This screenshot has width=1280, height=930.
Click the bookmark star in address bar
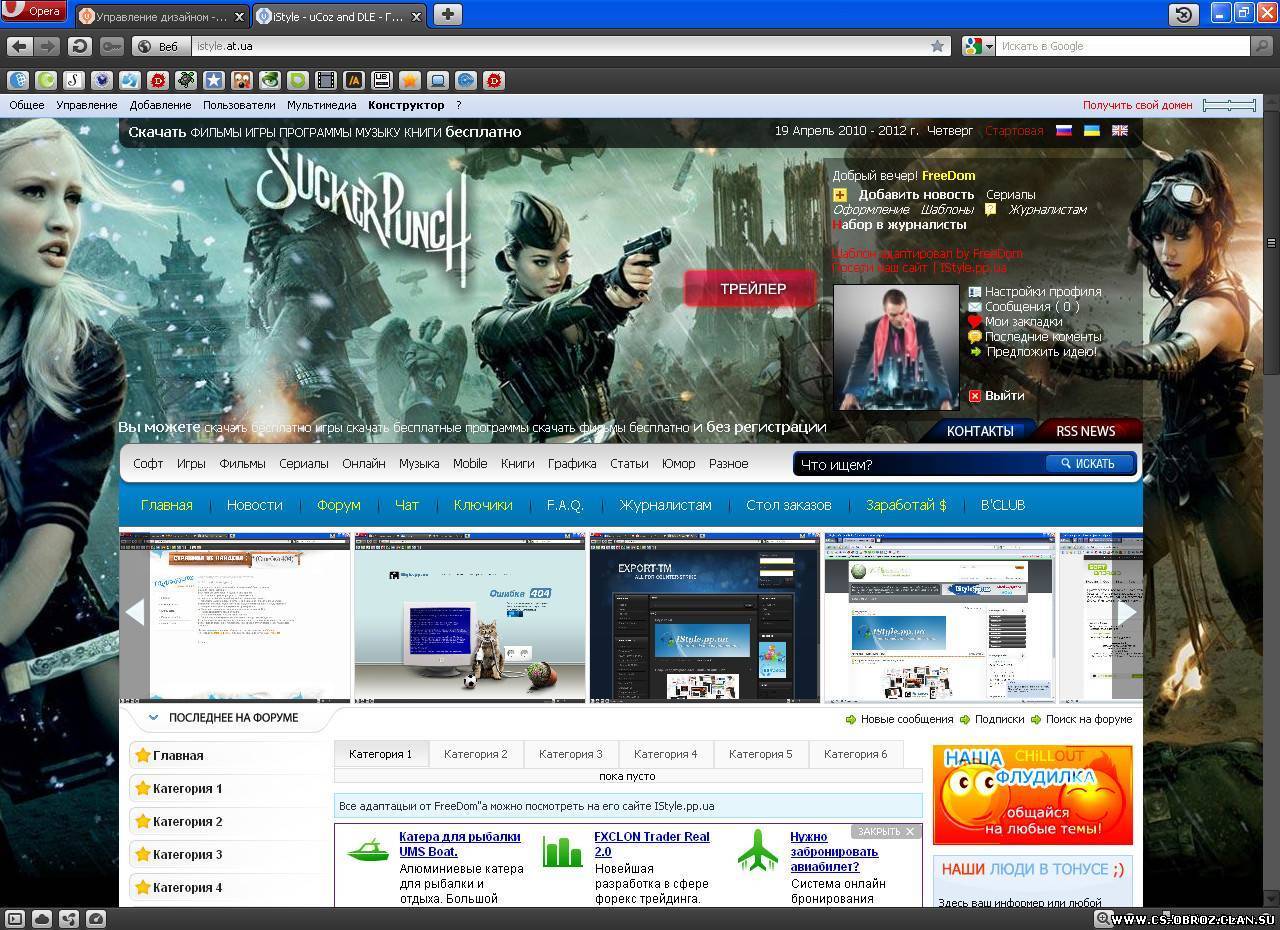(x=937, y=46)
